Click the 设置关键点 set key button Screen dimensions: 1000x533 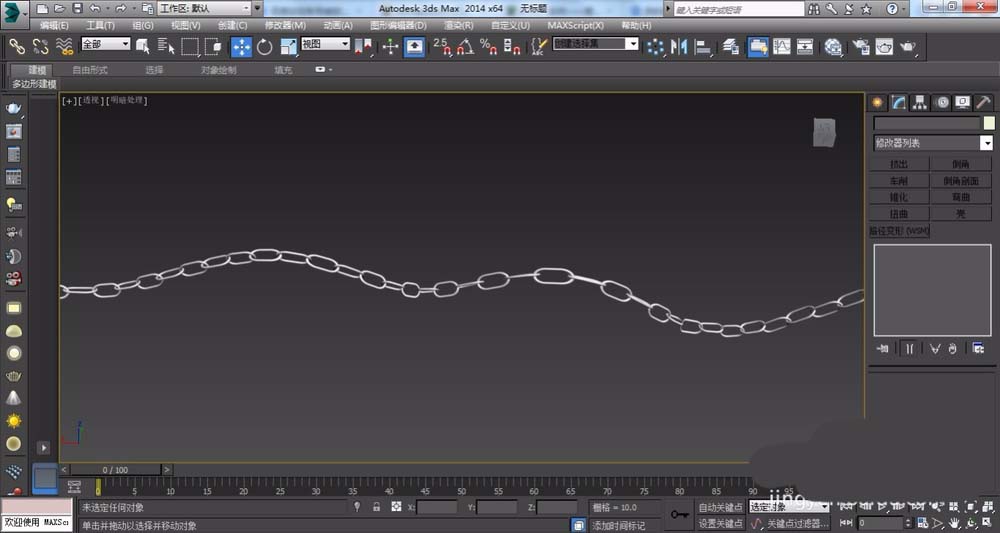point(721,523)
